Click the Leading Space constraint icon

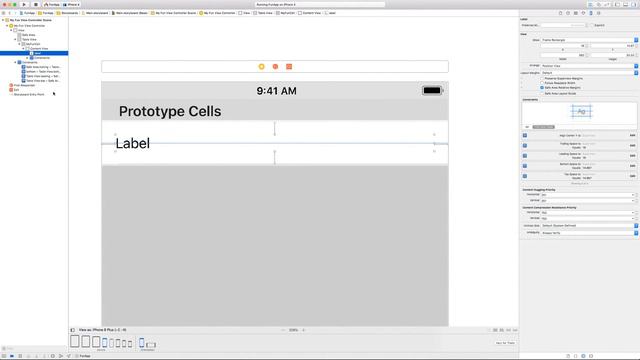525,156
